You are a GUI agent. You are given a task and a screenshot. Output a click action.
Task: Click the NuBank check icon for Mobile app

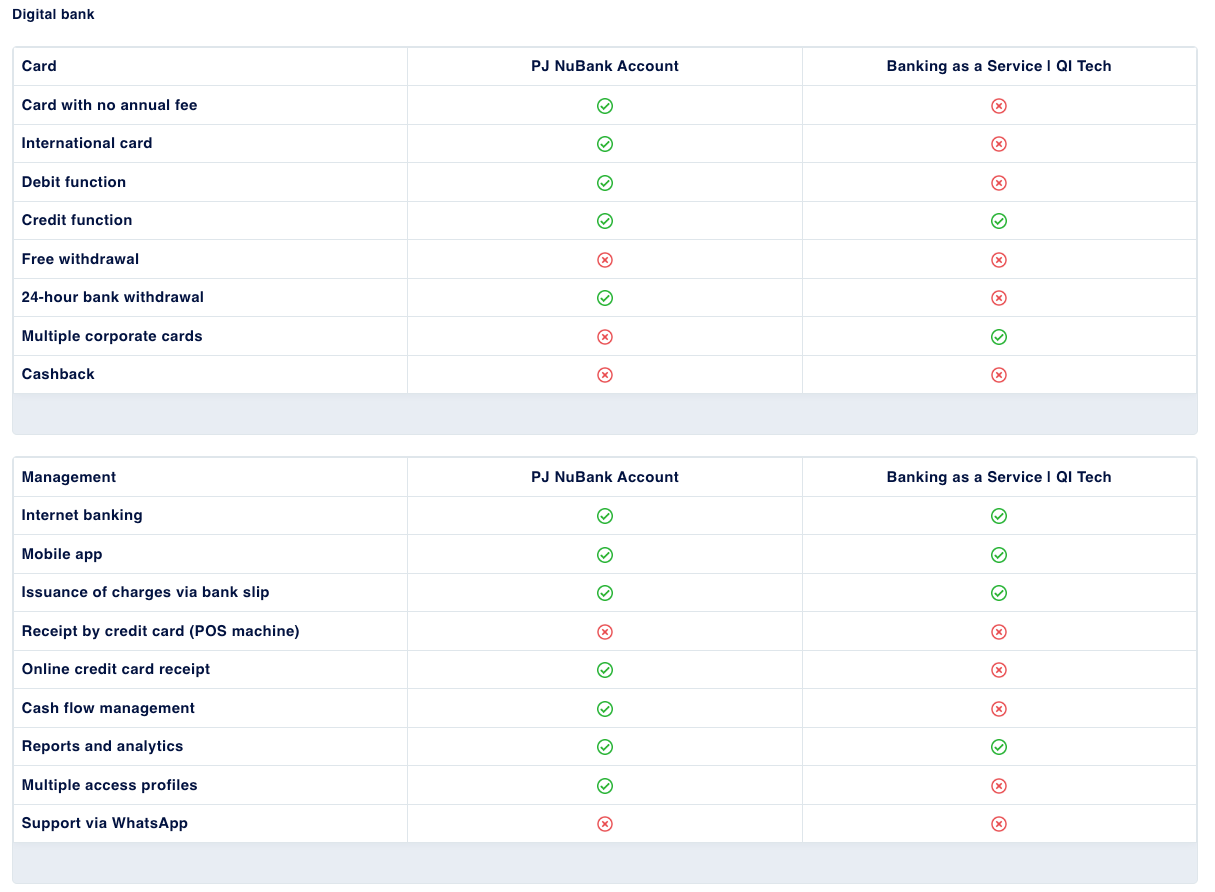[605, 555]
